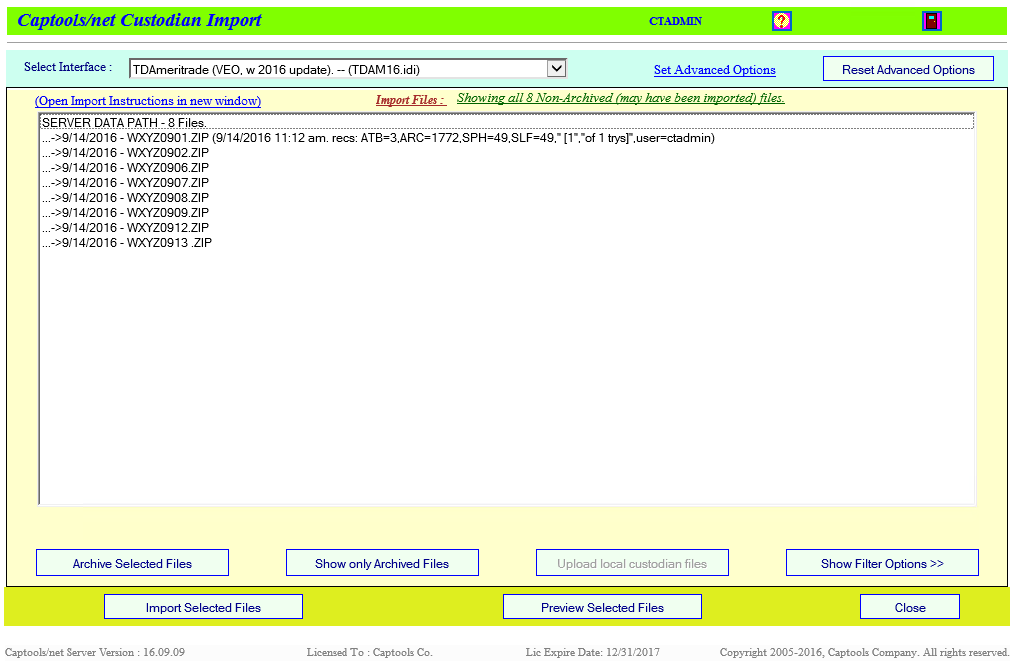
Task: Click the help question mark icon
Action: pyautogui.click(x=781, y=21)
